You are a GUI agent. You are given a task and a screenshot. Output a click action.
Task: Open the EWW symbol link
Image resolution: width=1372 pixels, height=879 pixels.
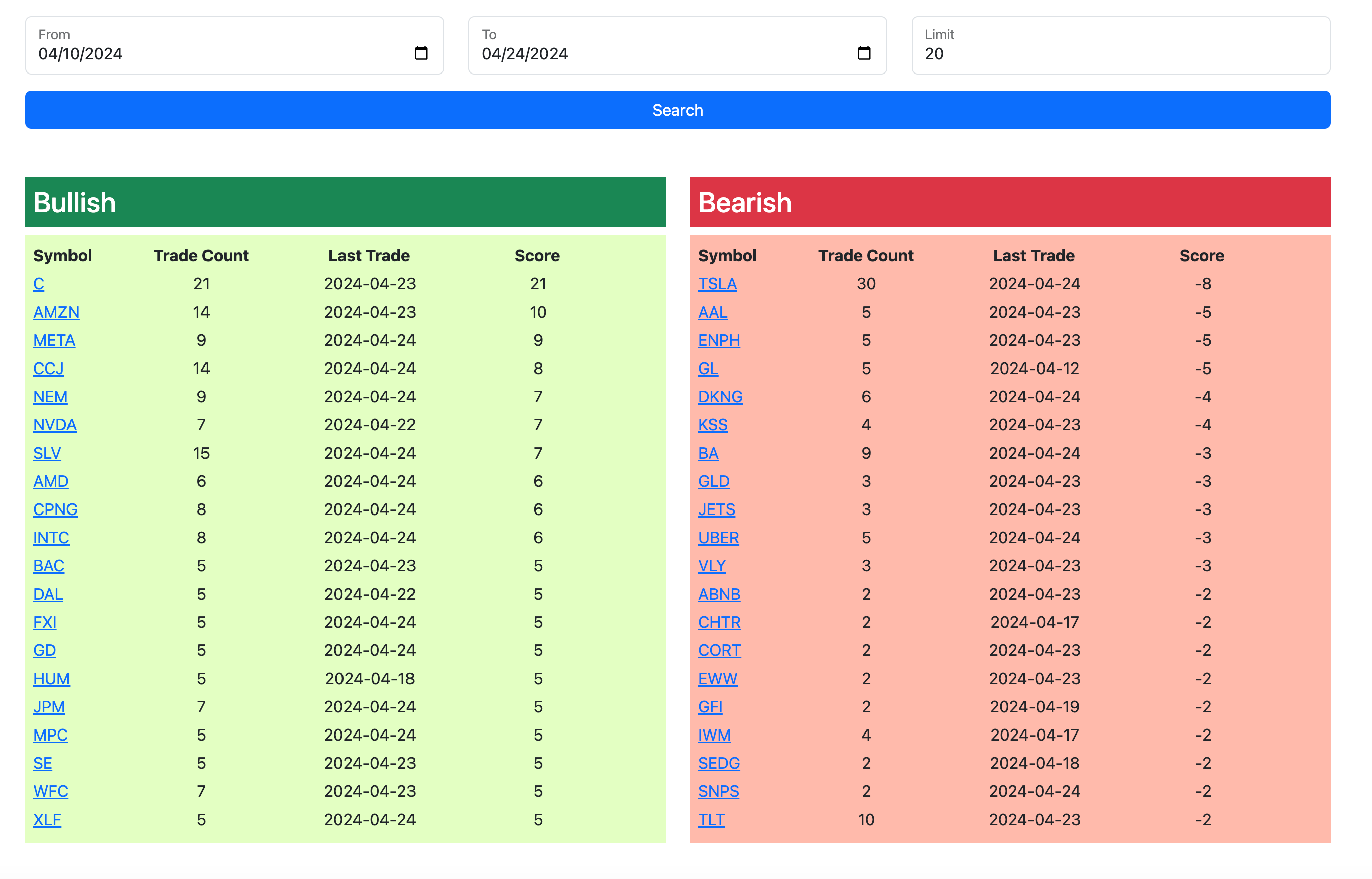718,679
